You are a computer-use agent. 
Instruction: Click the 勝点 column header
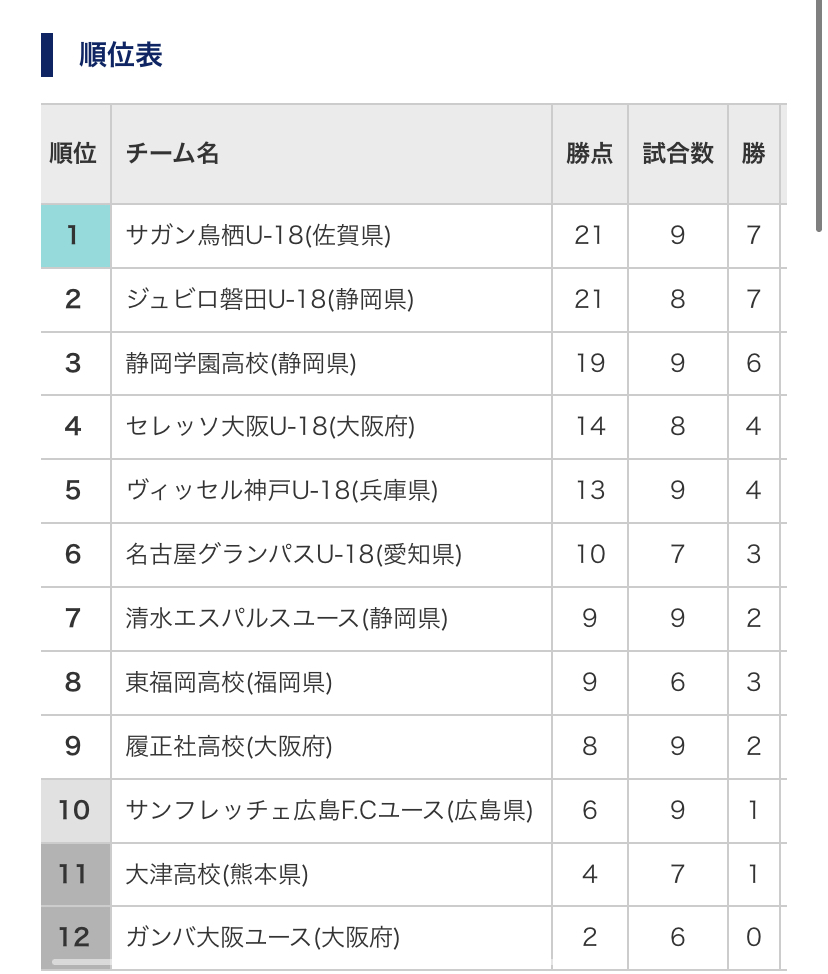[589, 153]
